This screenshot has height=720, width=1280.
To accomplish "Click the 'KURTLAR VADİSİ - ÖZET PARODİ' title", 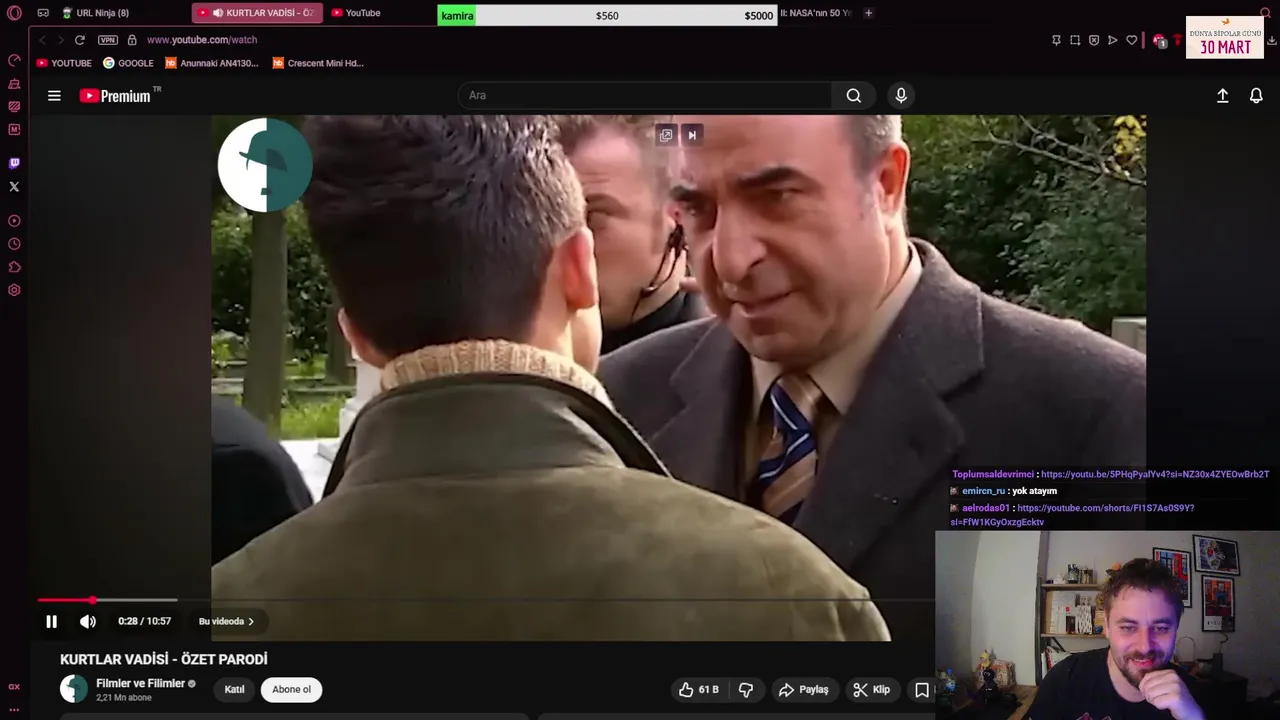I will [164, 659].
